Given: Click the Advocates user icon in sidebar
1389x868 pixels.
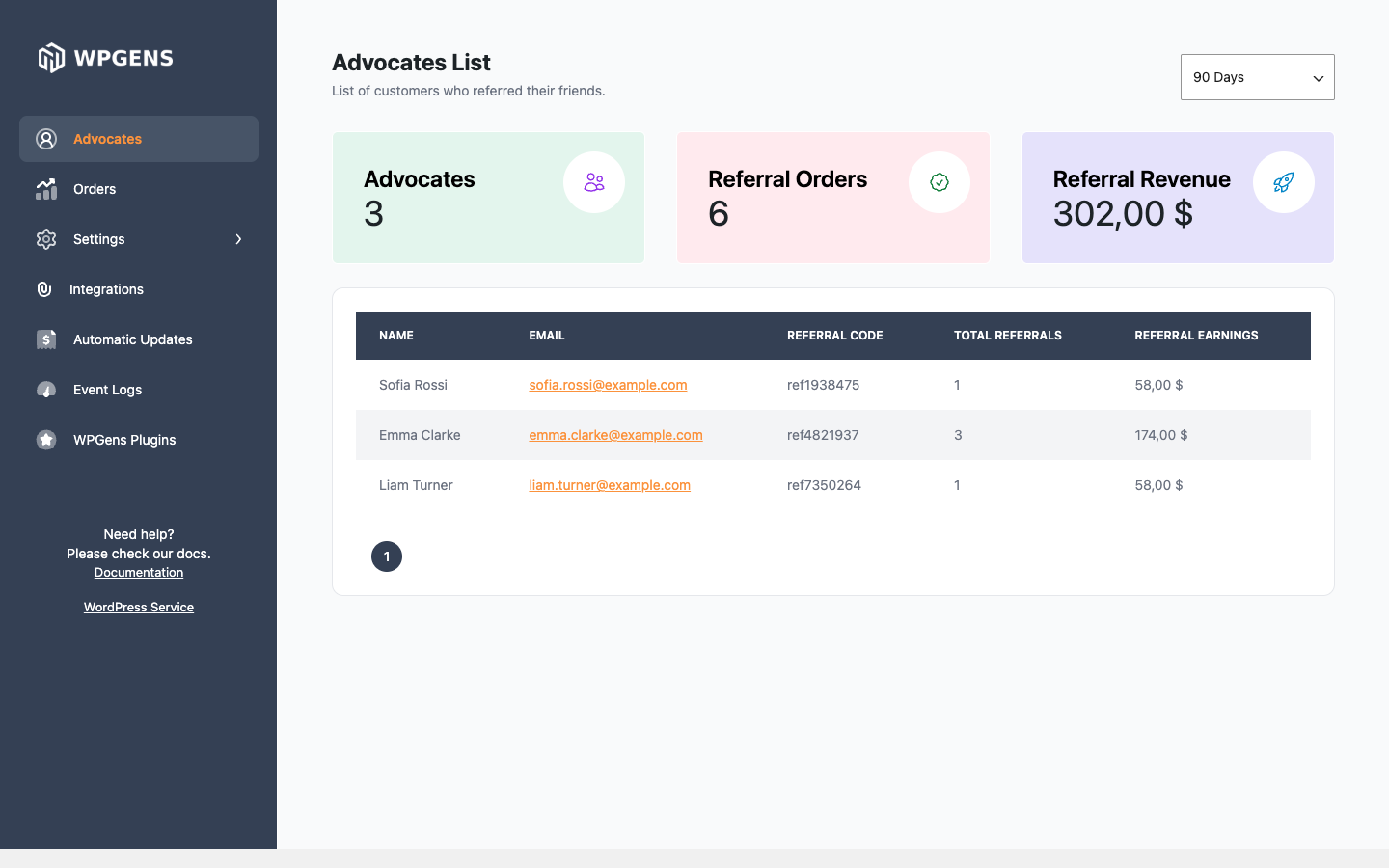Looking at the screenshot, I should 46,139.
